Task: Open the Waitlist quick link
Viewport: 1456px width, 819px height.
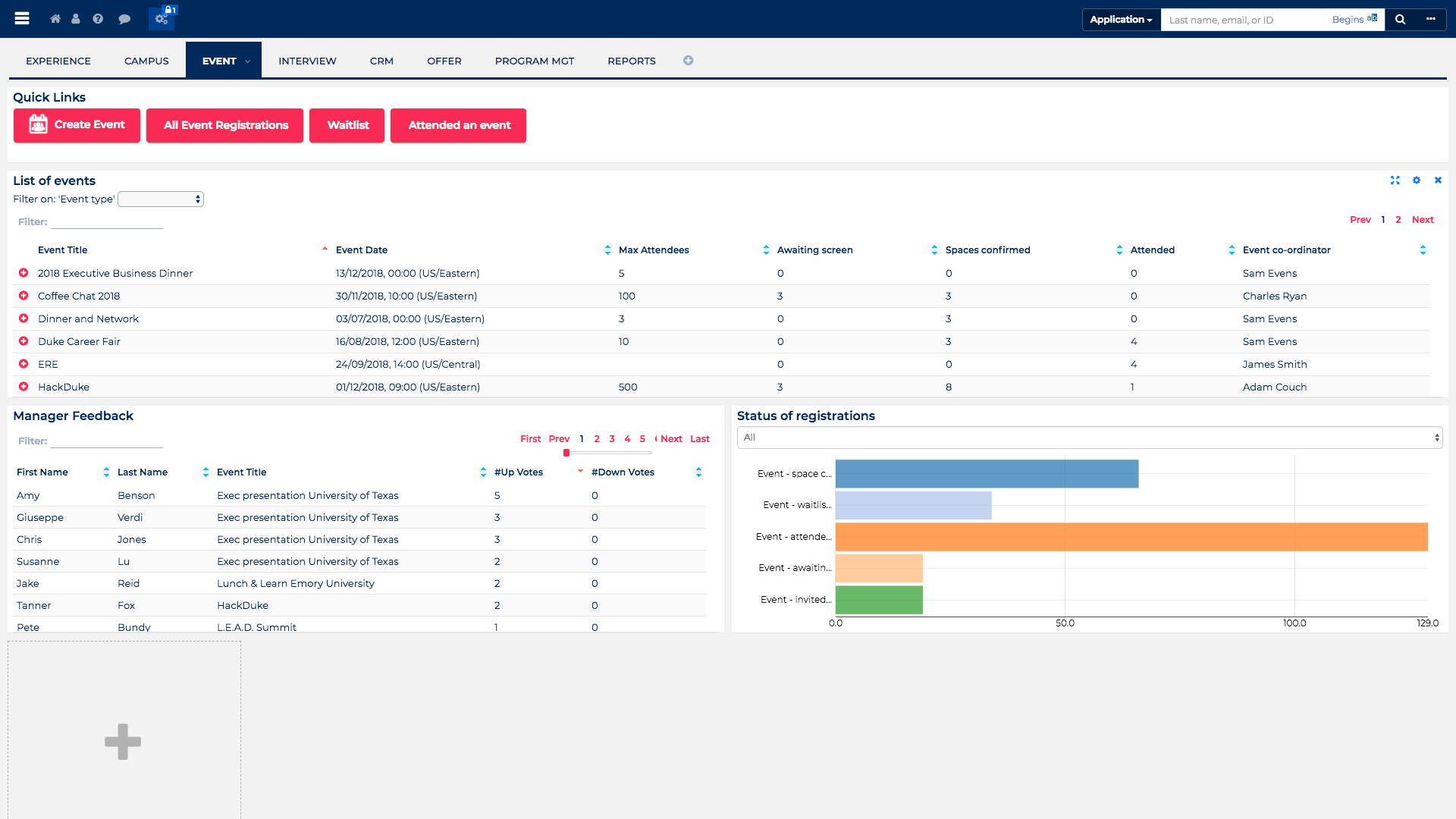Action: point(347,125)
